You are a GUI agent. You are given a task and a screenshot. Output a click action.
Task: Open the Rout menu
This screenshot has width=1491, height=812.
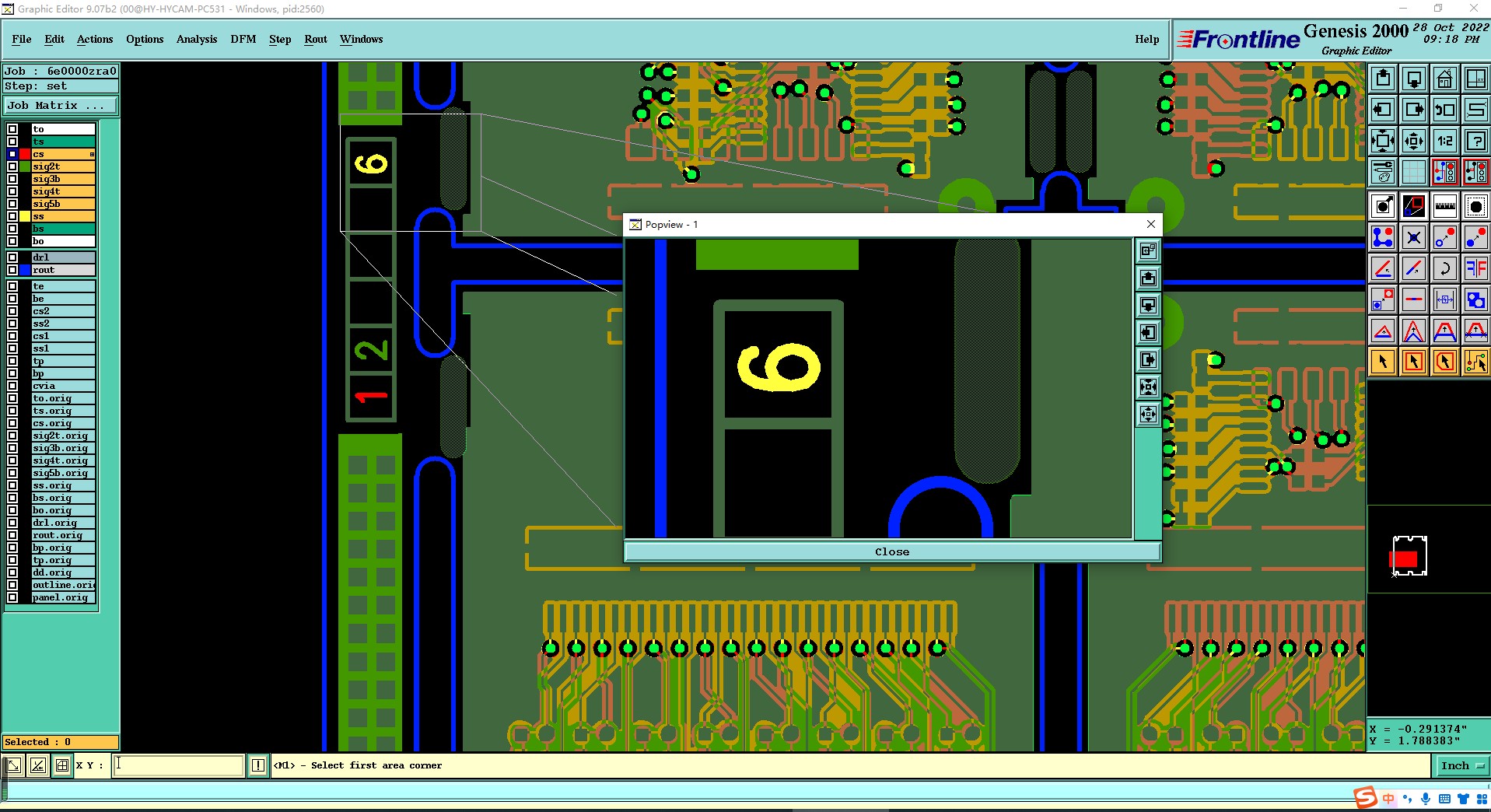tap(316, 39)
